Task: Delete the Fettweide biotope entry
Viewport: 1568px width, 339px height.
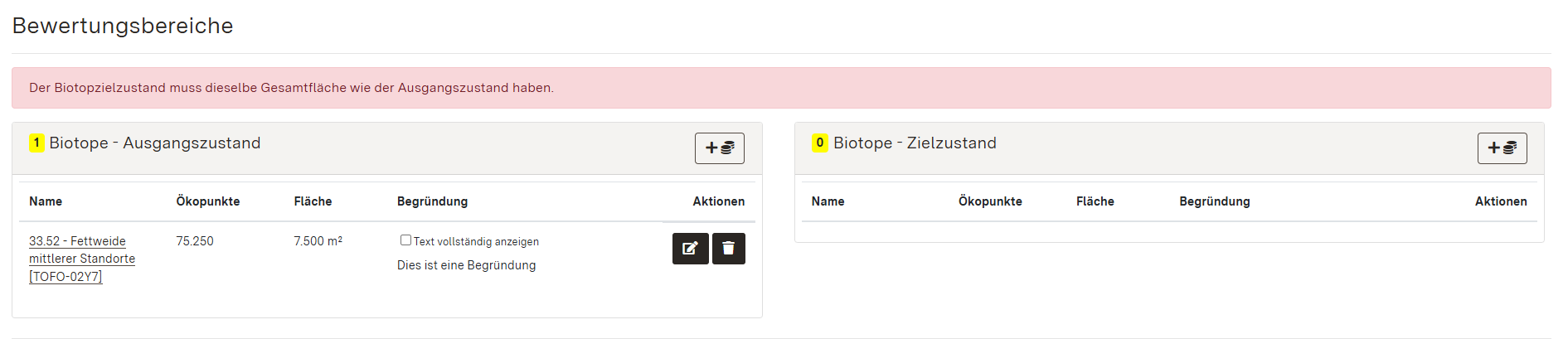Action: pyautogui.click(x=729, y=249)
